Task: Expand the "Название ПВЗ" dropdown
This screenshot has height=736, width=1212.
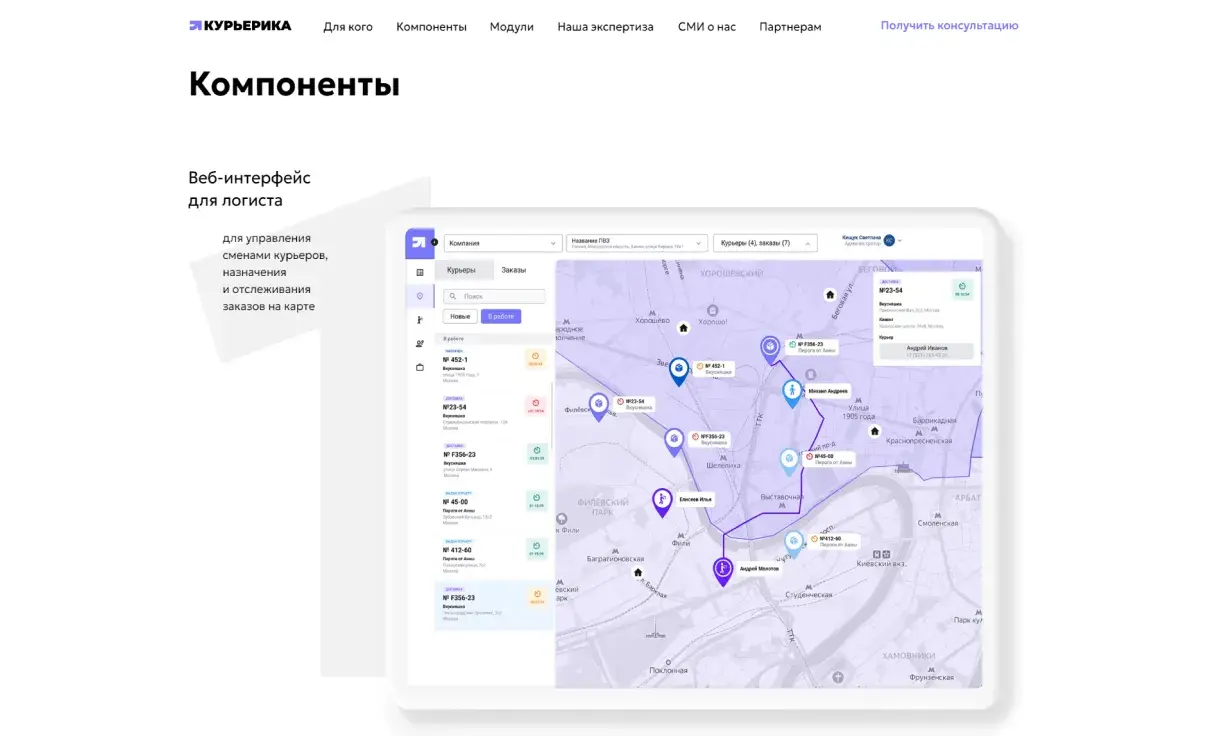Action: click(x=637, y=243)
